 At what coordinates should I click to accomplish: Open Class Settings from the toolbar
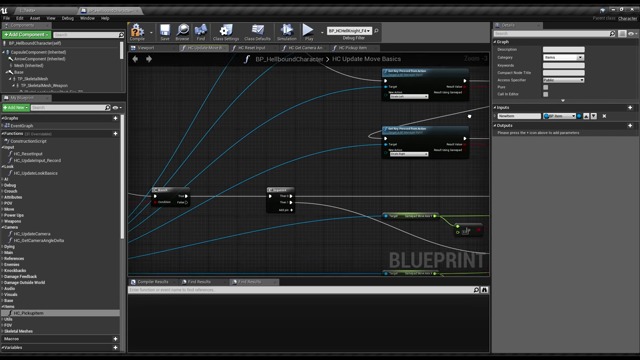(226, 32)
